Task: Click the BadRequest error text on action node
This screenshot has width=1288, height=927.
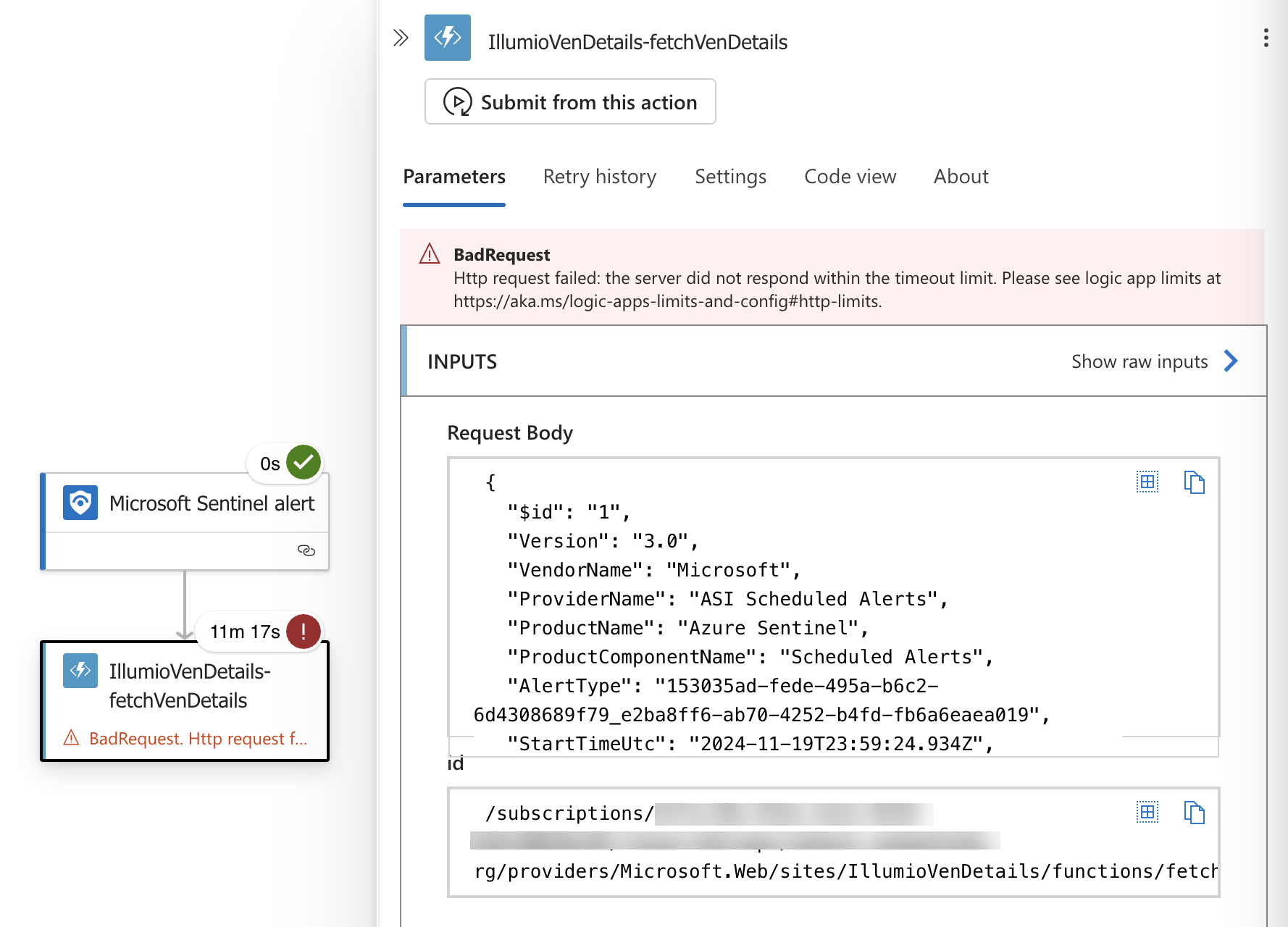Action: pos(198,739)
